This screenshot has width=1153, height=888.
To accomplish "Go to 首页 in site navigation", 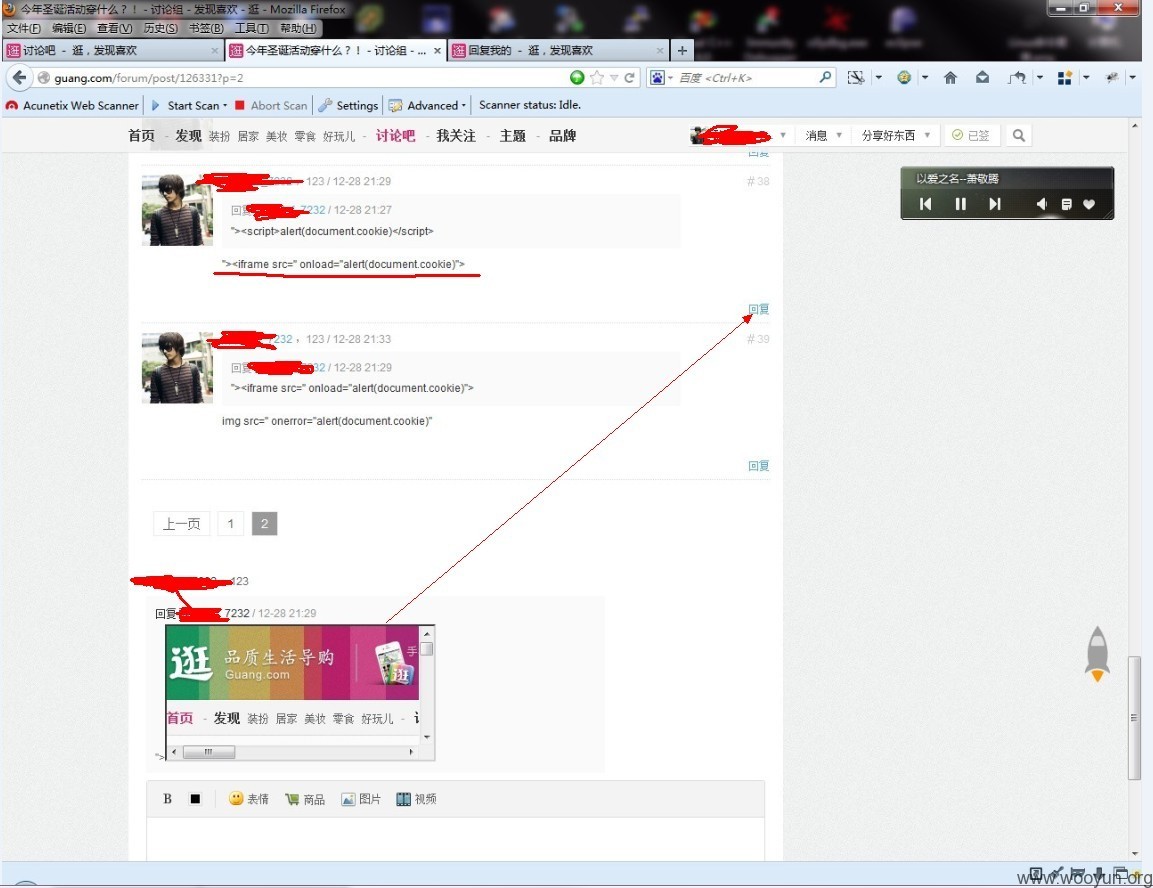I will [141, 135].
